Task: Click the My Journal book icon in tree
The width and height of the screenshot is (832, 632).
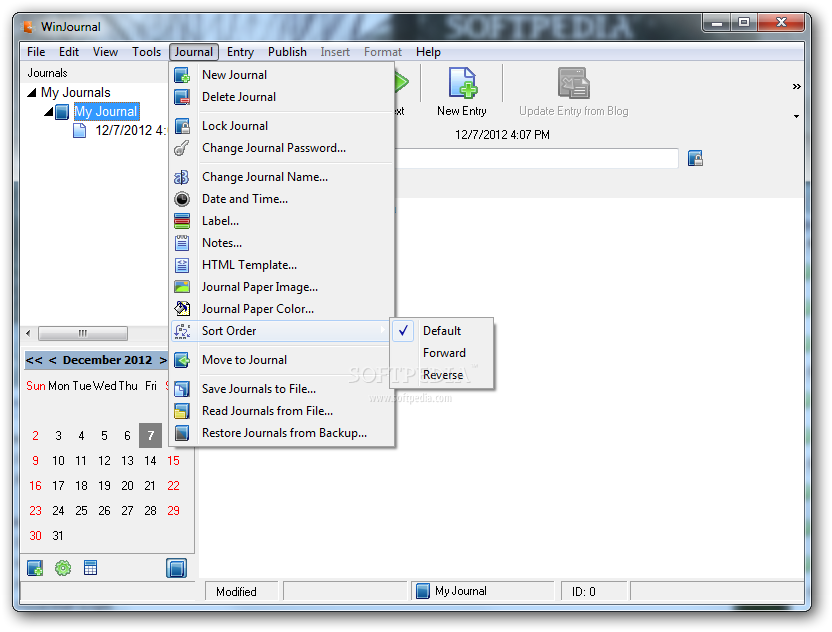Action: click(62, 112)
